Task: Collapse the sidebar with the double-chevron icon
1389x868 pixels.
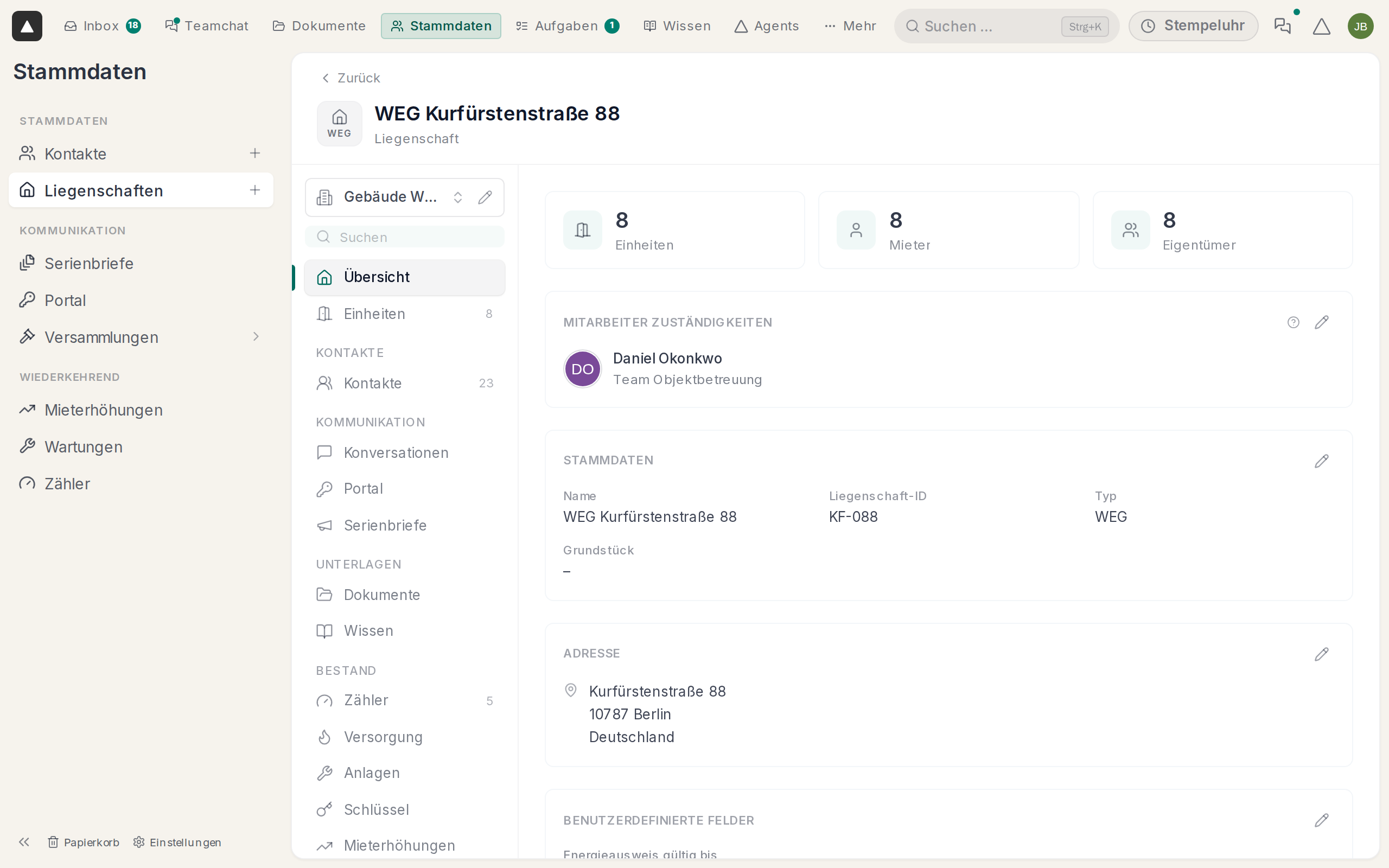Action: click(x=23, y=841)
